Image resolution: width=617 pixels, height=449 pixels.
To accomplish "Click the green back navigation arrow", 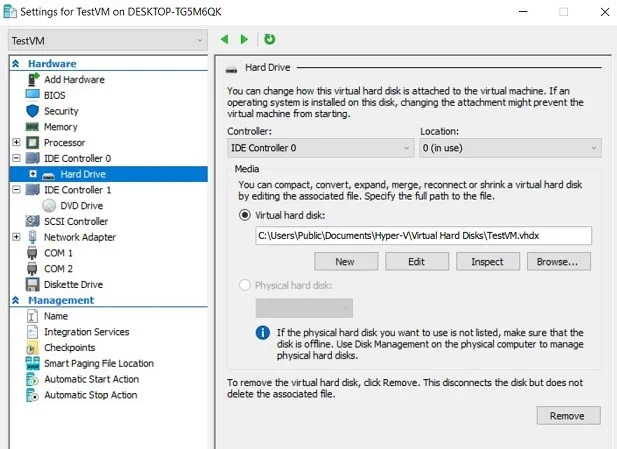I will click(225, 40).
